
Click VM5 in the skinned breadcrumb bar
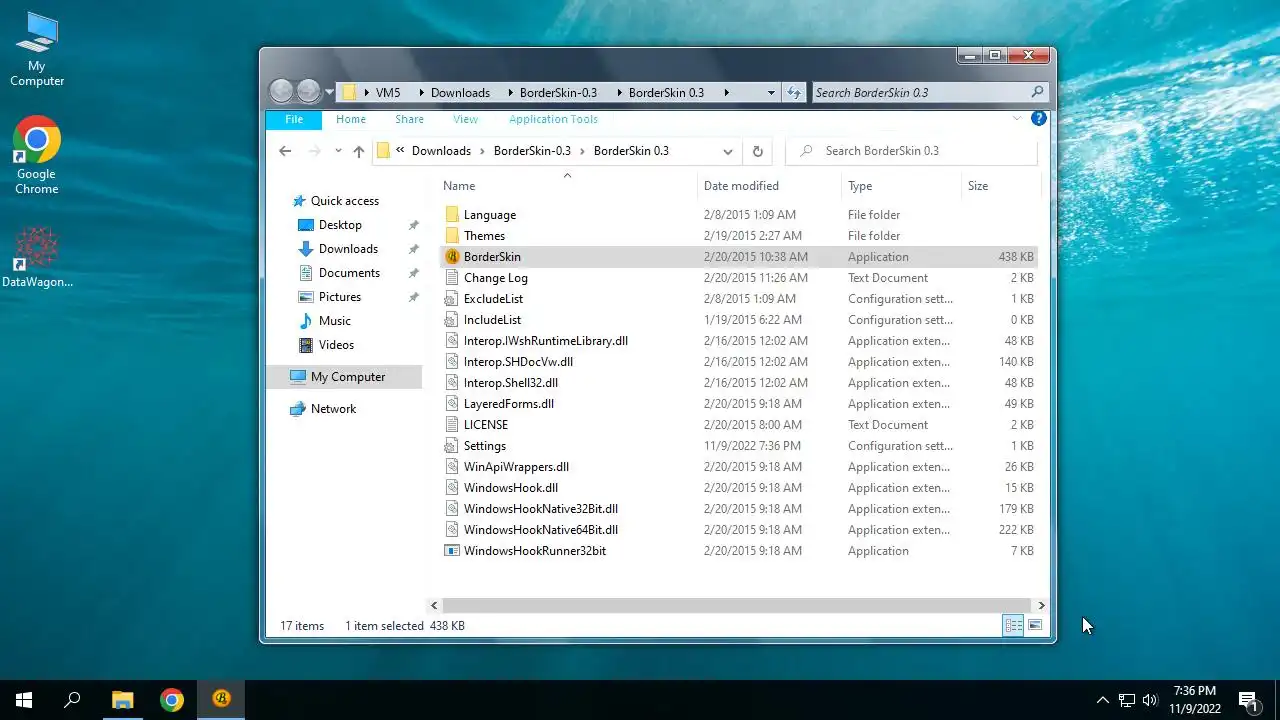388,93
